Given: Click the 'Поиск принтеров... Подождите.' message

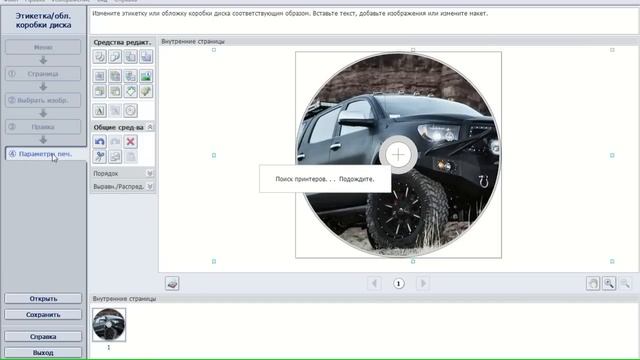Looking at the screenshot, I should (x=325, y=179).
